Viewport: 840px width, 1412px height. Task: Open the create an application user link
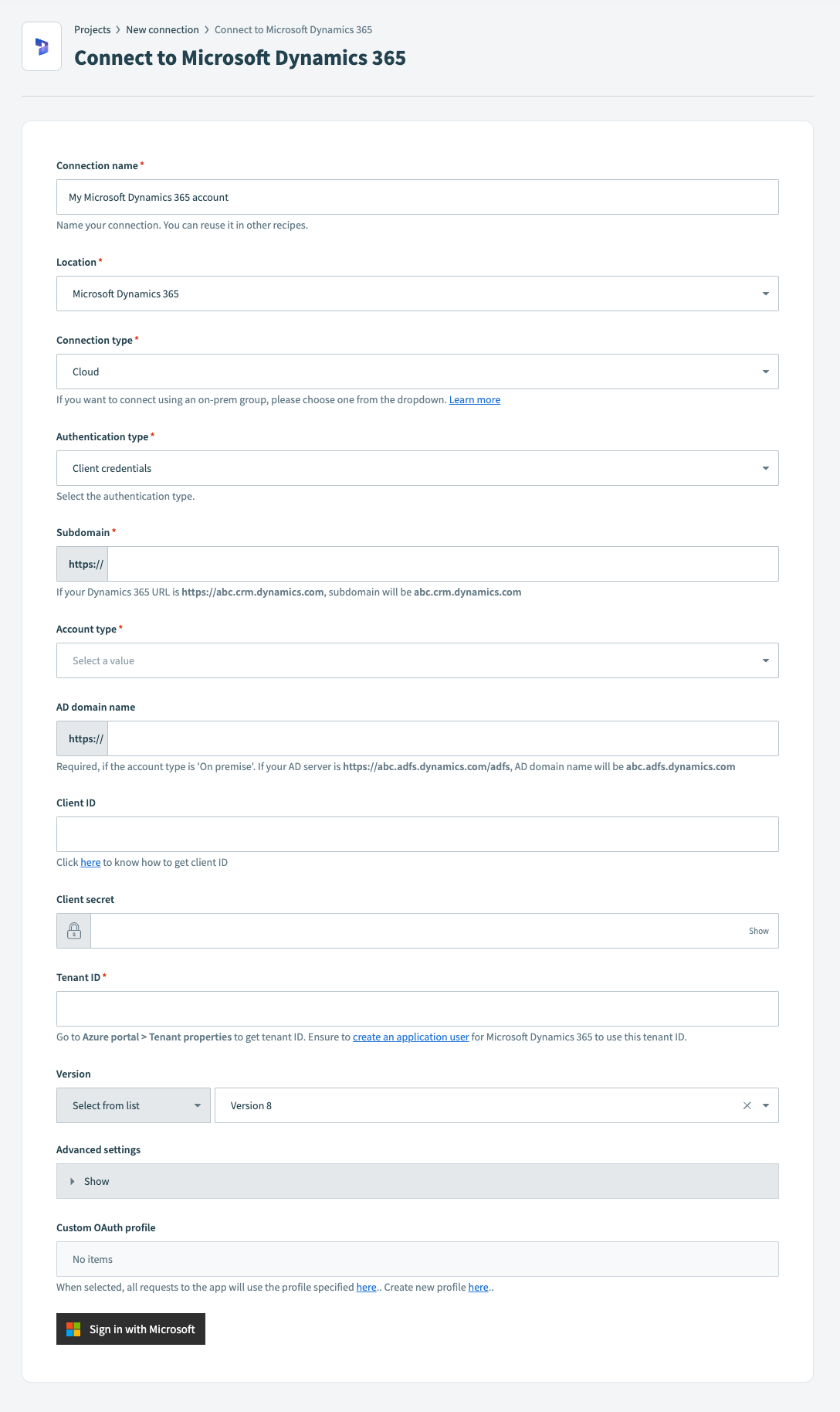click(410, 1037)
